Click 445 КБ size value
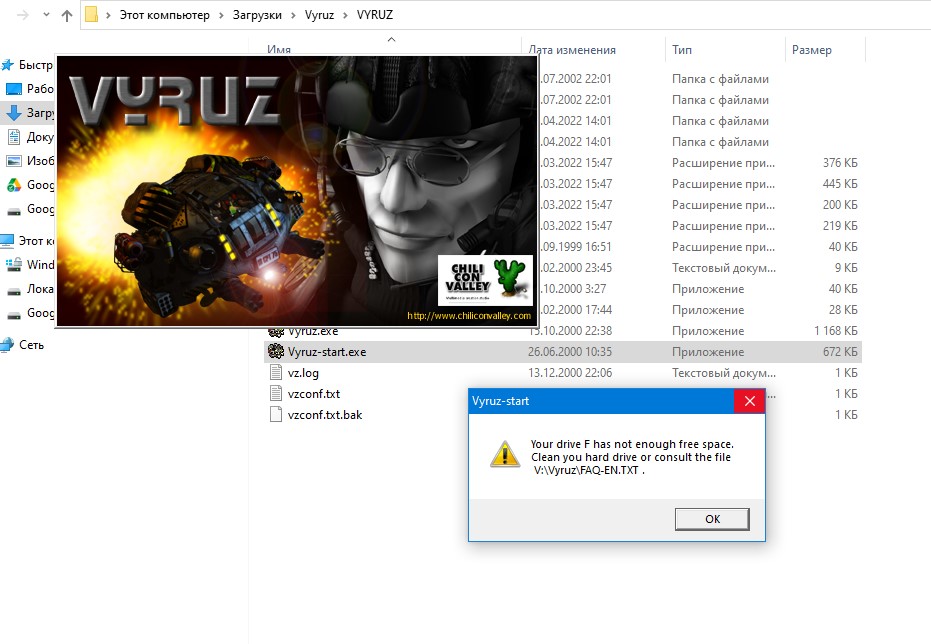931x644 pixels. pyautogui.click(x=840, y=184)
